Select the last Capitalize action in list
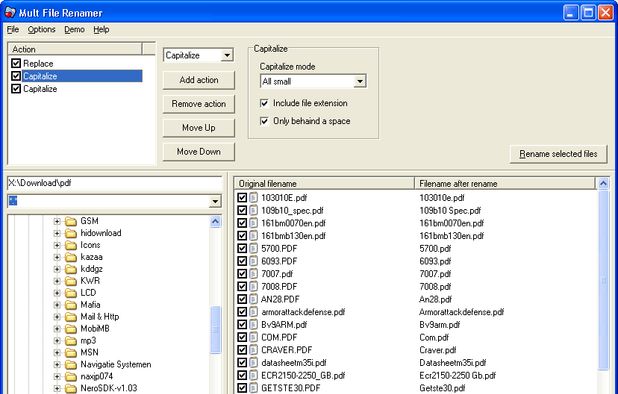Screen dimensions: 618x394 point(40,89)
